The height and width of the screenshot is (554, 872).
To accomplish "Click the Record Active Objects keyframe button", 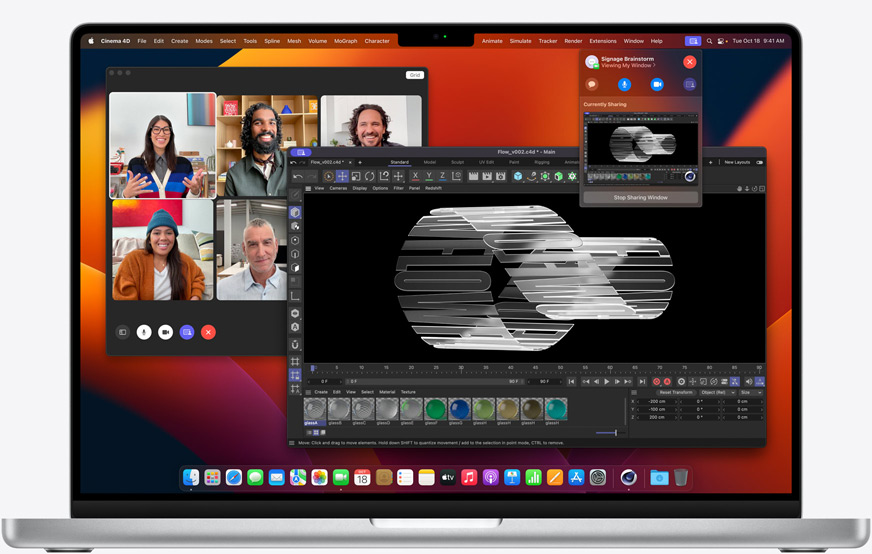I will click(x=657, y=382).
